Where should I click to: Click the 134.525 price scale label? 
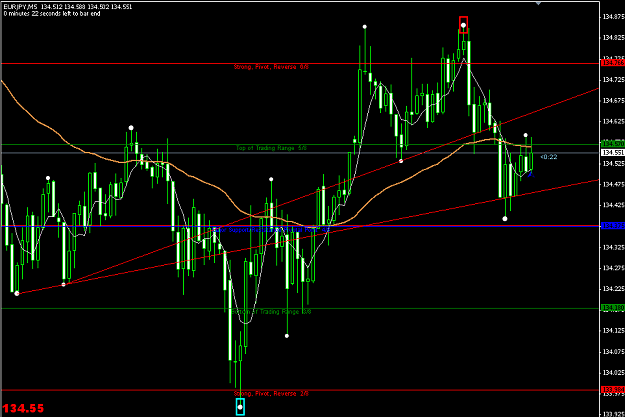tap(613, 163)
